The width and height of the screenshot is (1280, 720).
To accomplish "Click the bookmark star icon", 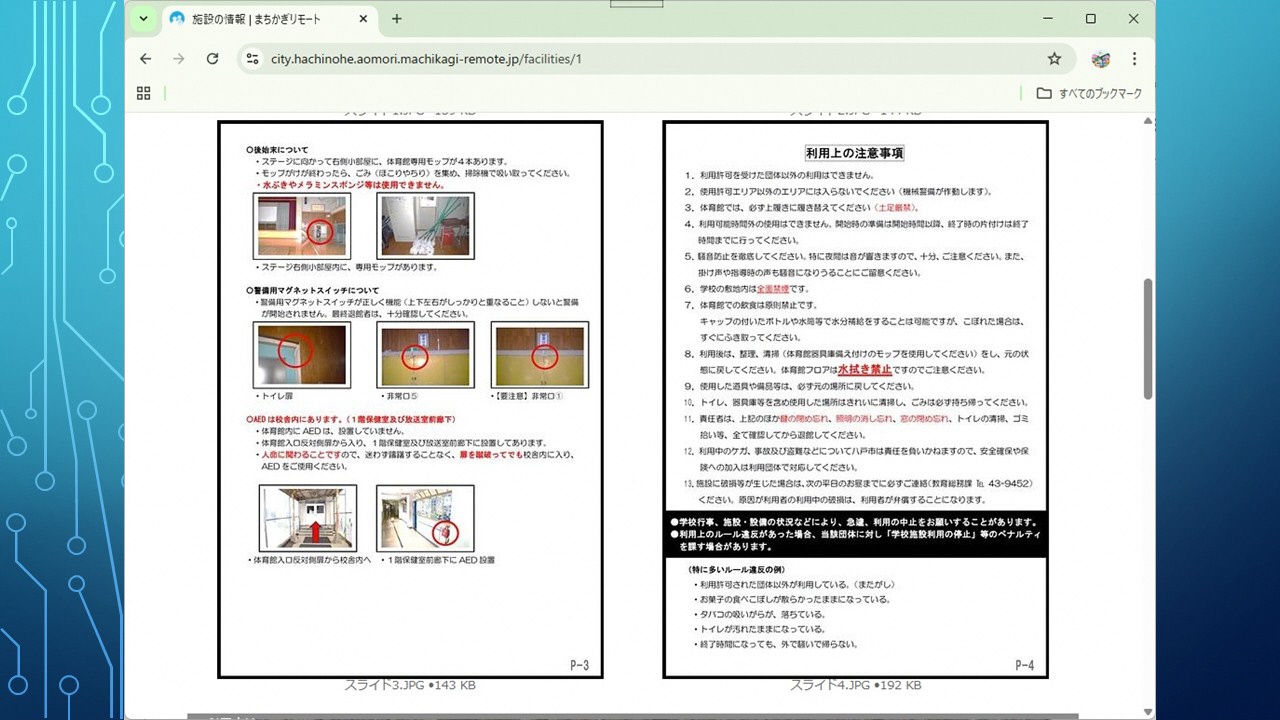I will point(1054,59).
